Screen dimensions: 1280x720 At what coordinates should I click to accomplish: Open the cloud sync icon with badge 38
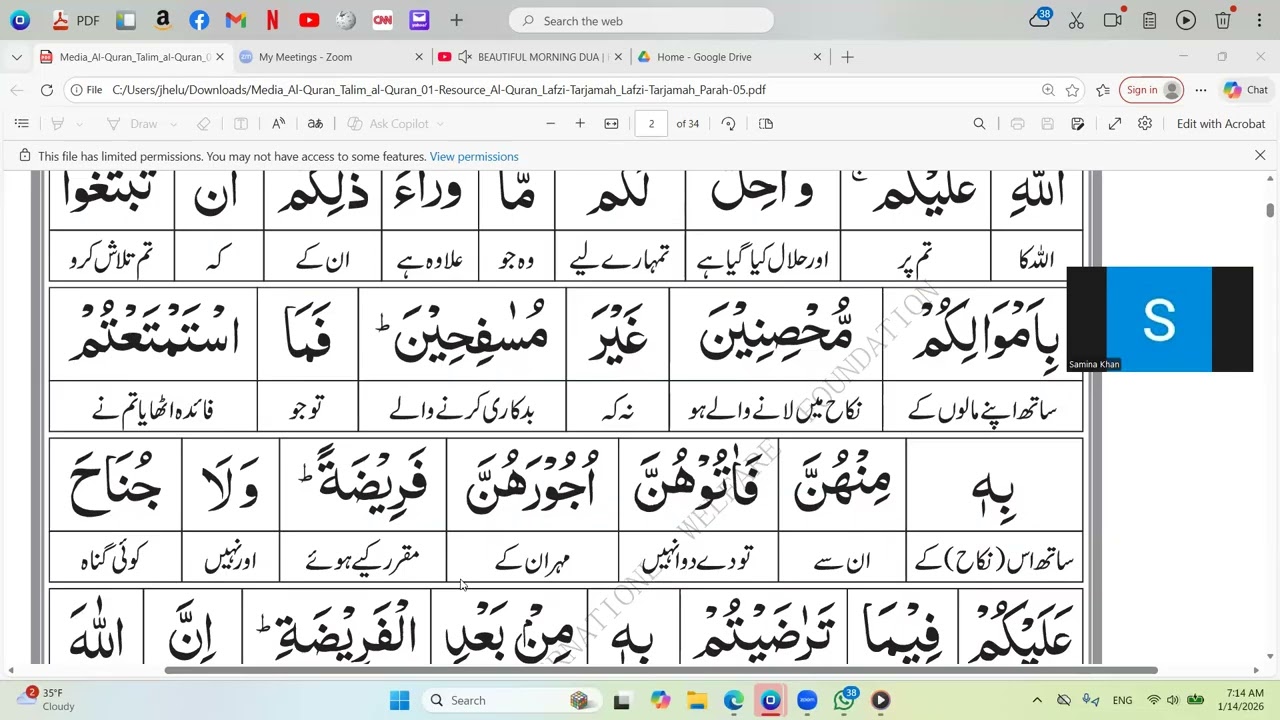tap(1040, 19)
